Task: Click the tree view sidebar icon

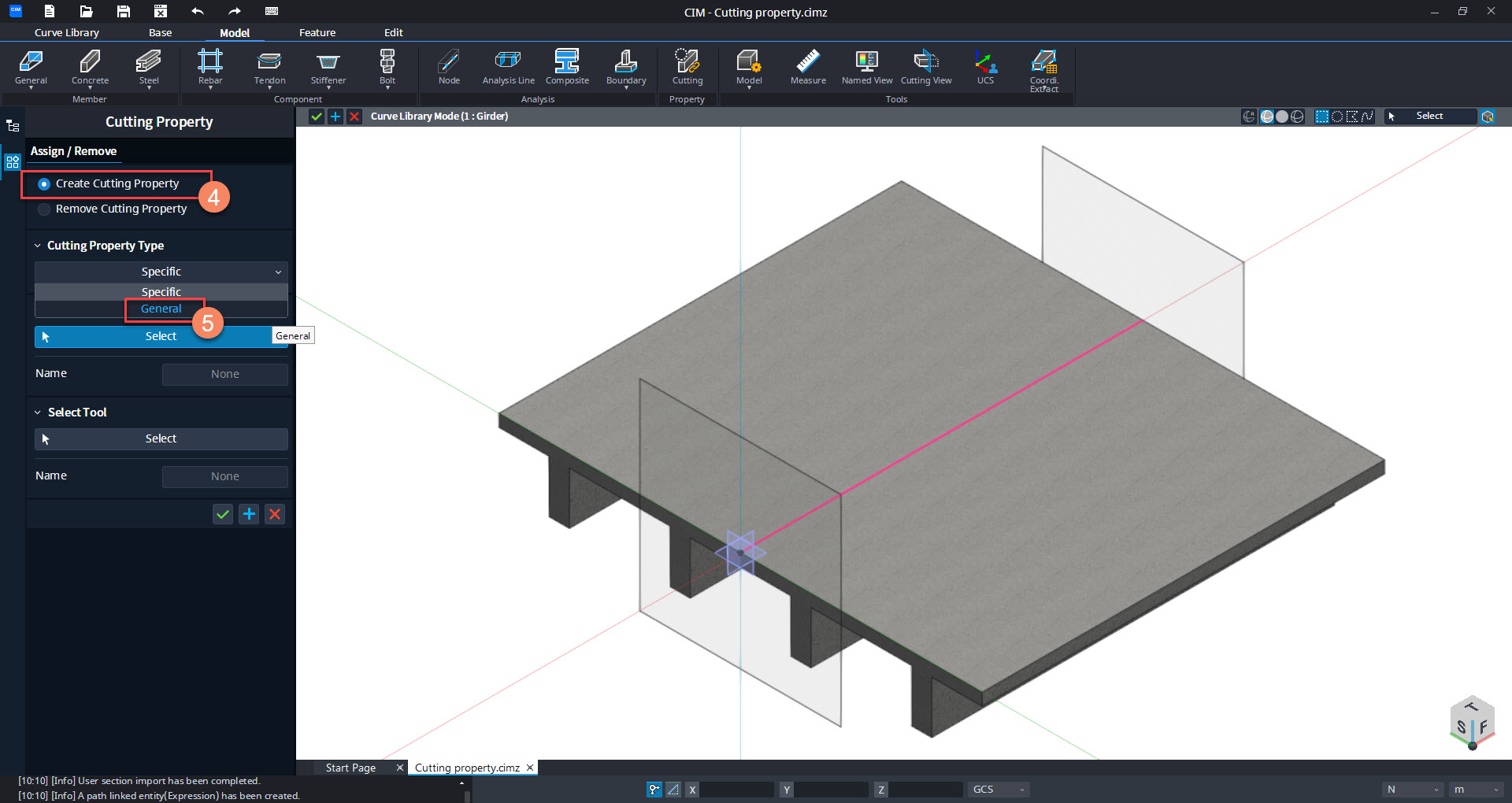Action: coord(13,126)
